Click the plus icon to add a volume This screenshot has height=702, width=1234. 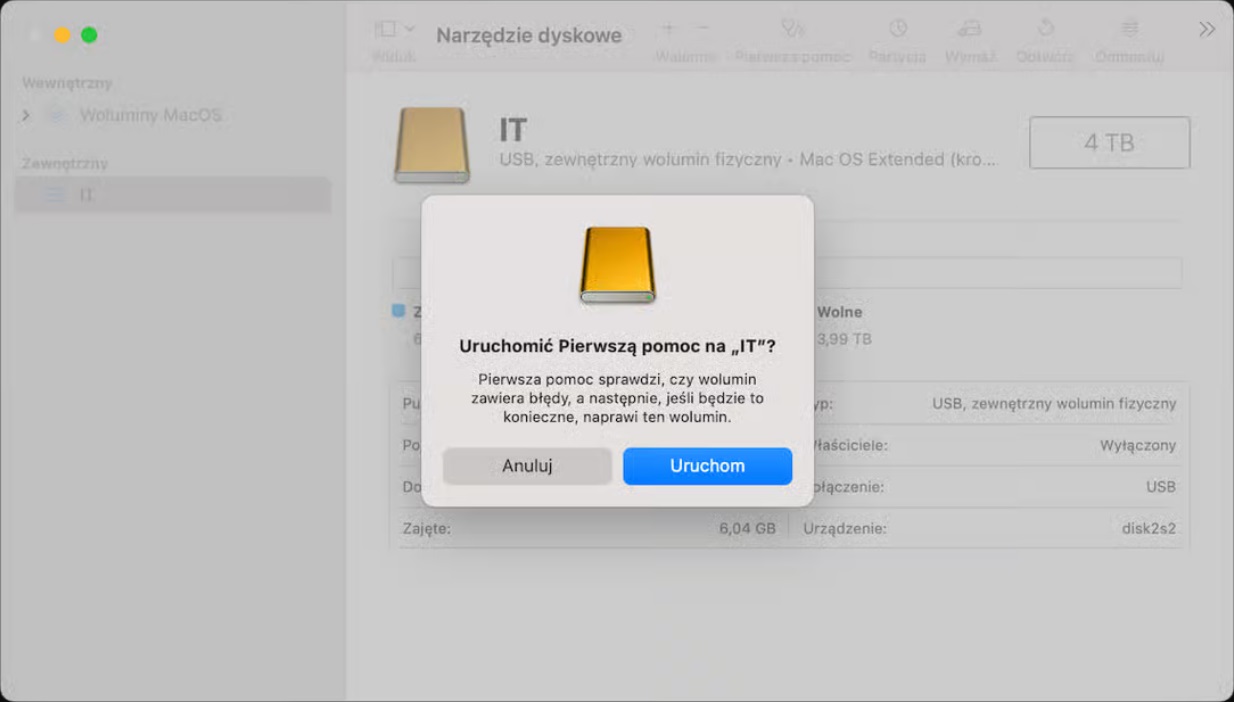tap(669, 29)
